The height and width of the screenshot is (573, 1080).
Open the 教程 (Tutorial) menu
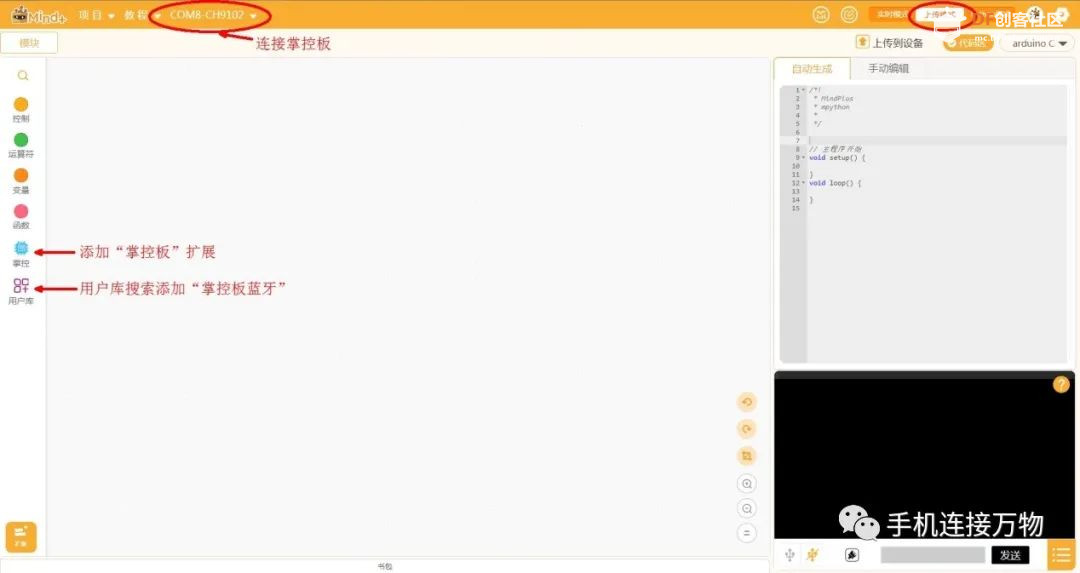[142, 15]
